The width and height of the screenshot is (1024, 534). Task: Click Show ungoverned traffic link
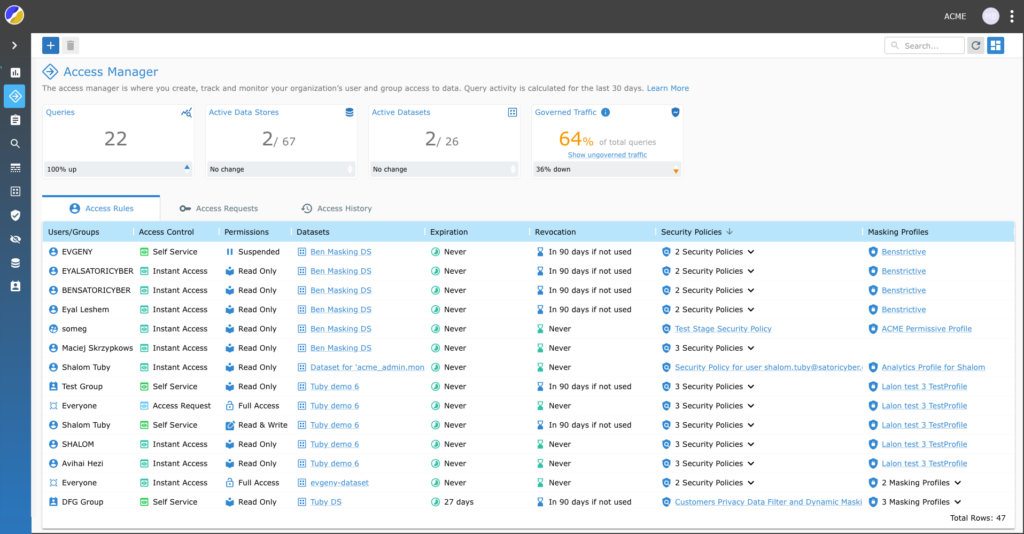(607, 155)
